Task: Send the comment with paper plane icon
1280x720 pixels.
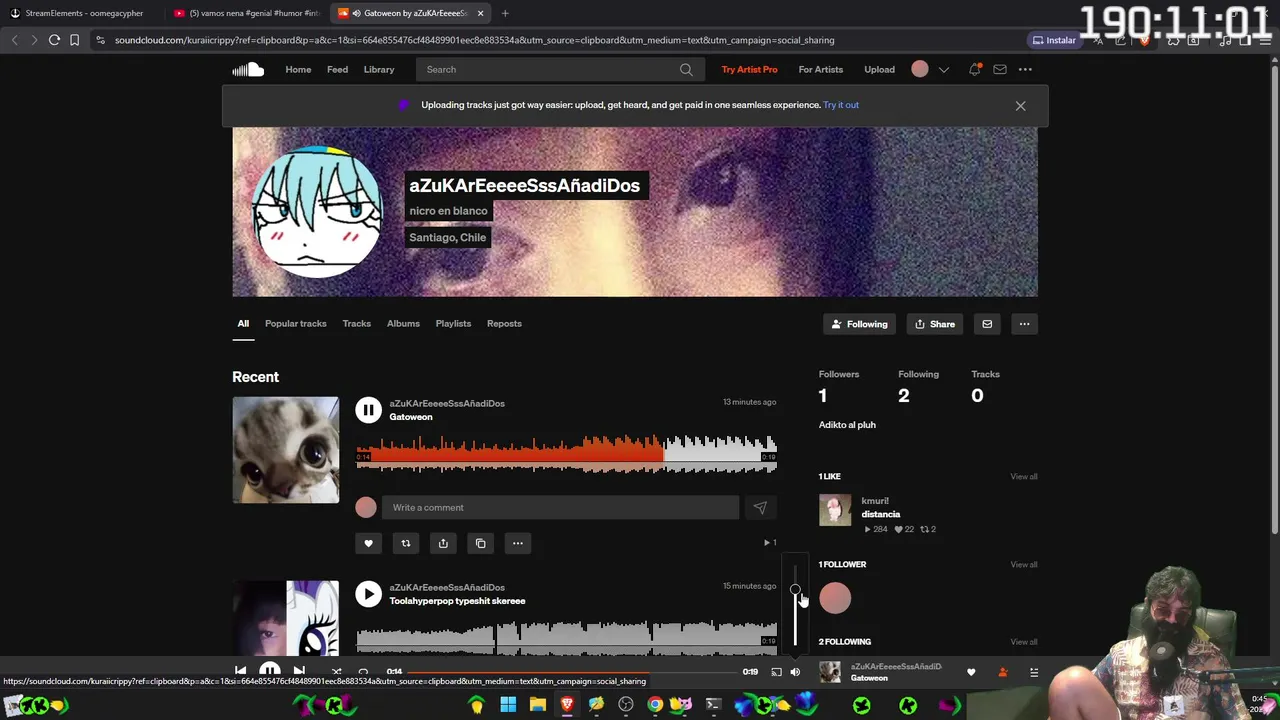Action: tap(760, 507)
